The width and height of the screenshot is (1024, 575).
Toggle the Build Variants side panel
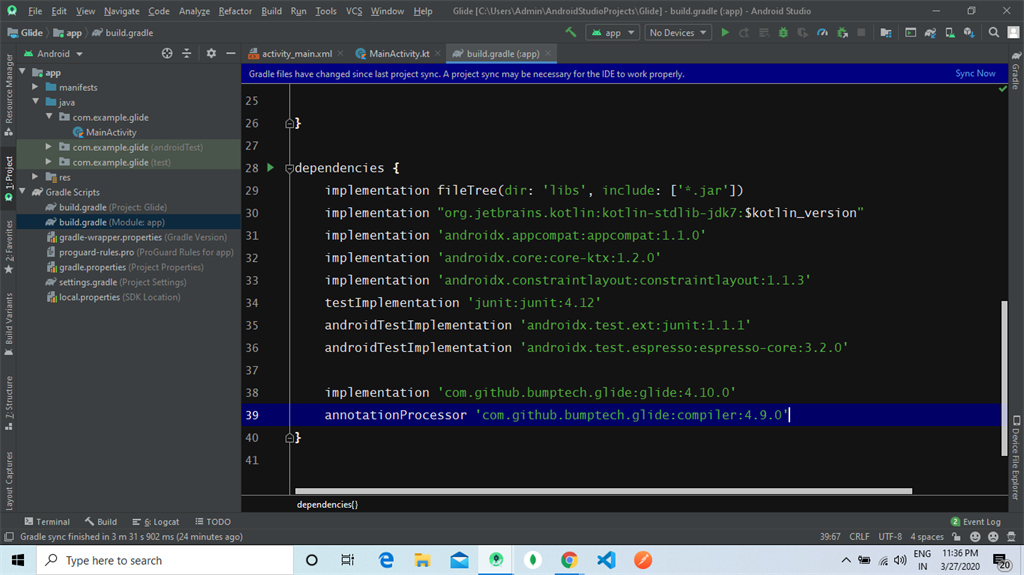tap(8, 323)
